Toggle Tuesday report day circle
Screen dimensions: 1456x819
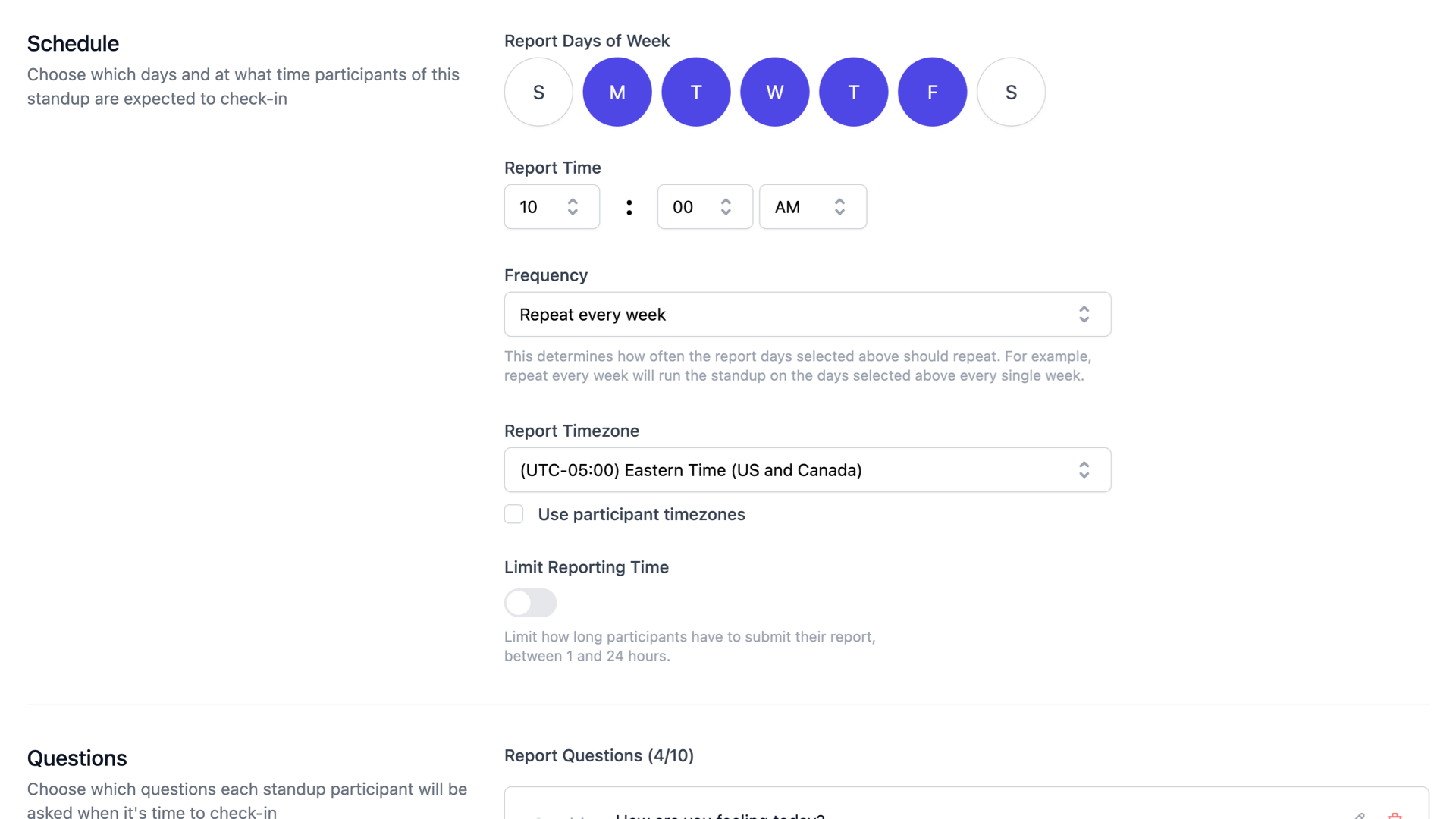point(696,92)
